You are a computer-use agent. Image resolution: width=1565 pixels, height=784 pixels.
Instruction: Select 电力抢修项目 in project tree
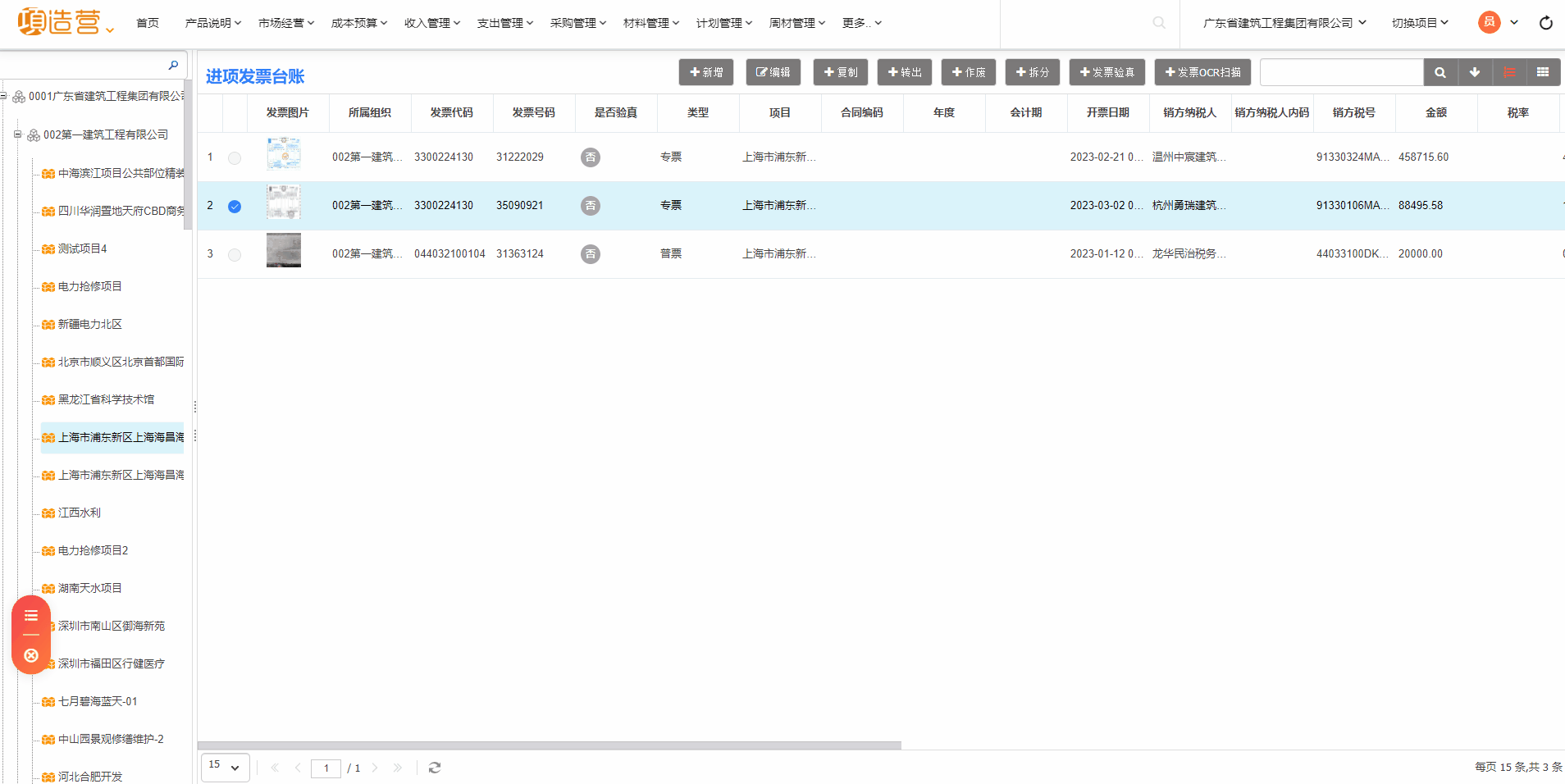point(90,287)
